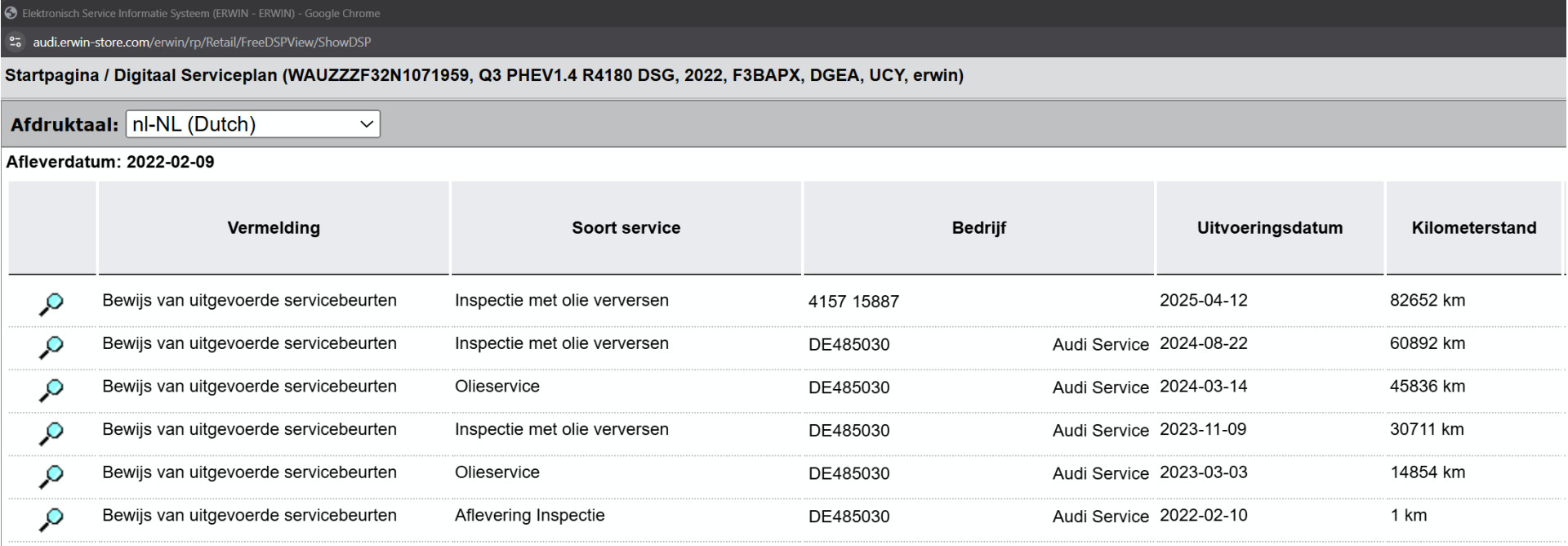The height and width of the screenshot is (546, 1568).
Task: Click the Kilometerstand column header
Action: [1474, 228]
